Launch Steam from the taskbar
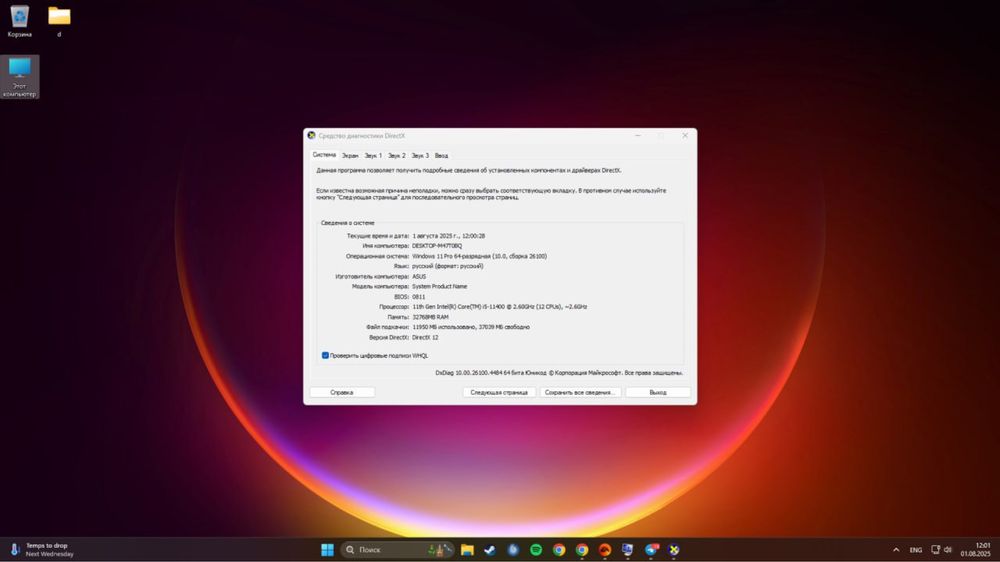 (x=490, y=550)
